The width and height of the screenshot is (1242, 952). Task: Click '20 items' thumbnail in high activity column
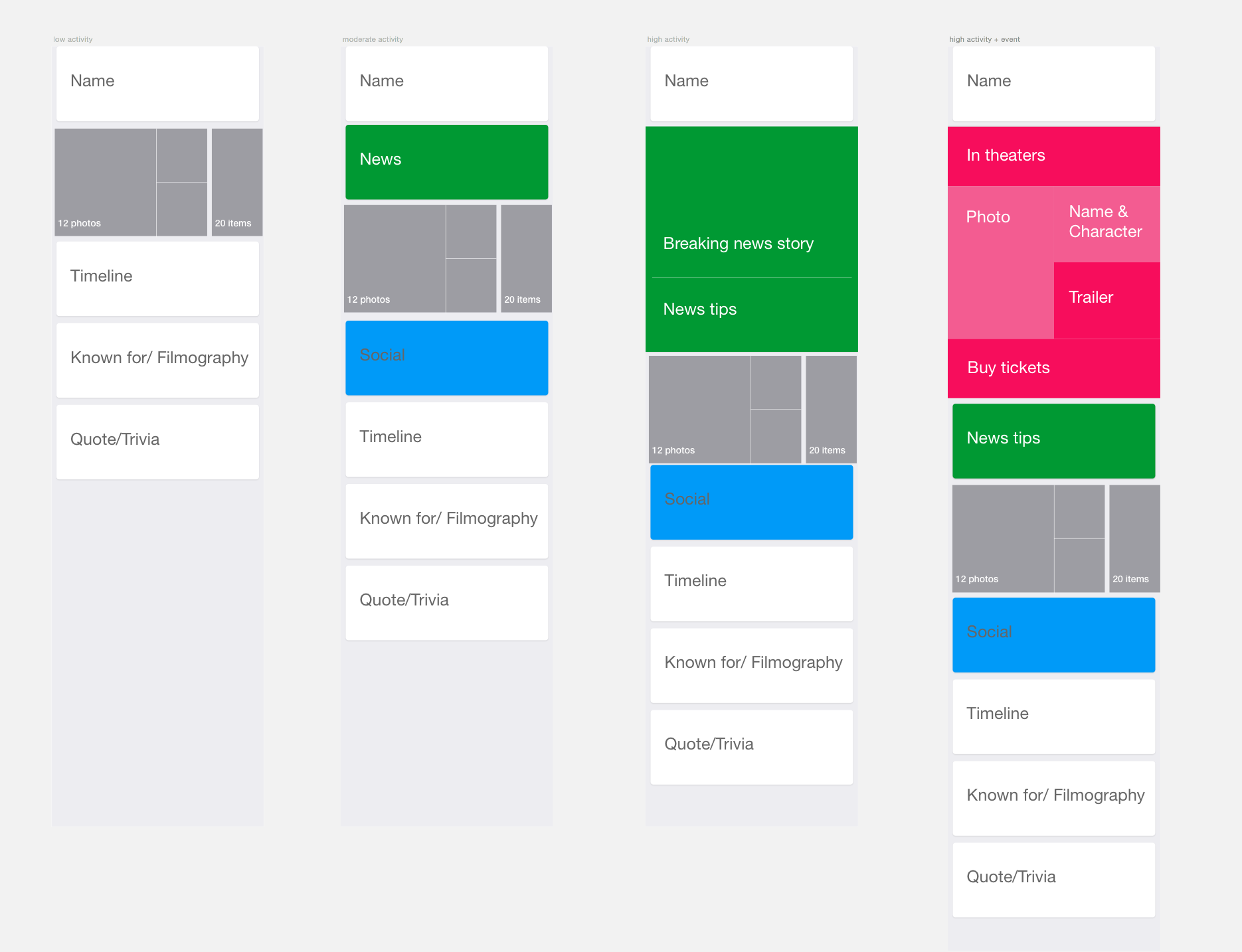831,409
